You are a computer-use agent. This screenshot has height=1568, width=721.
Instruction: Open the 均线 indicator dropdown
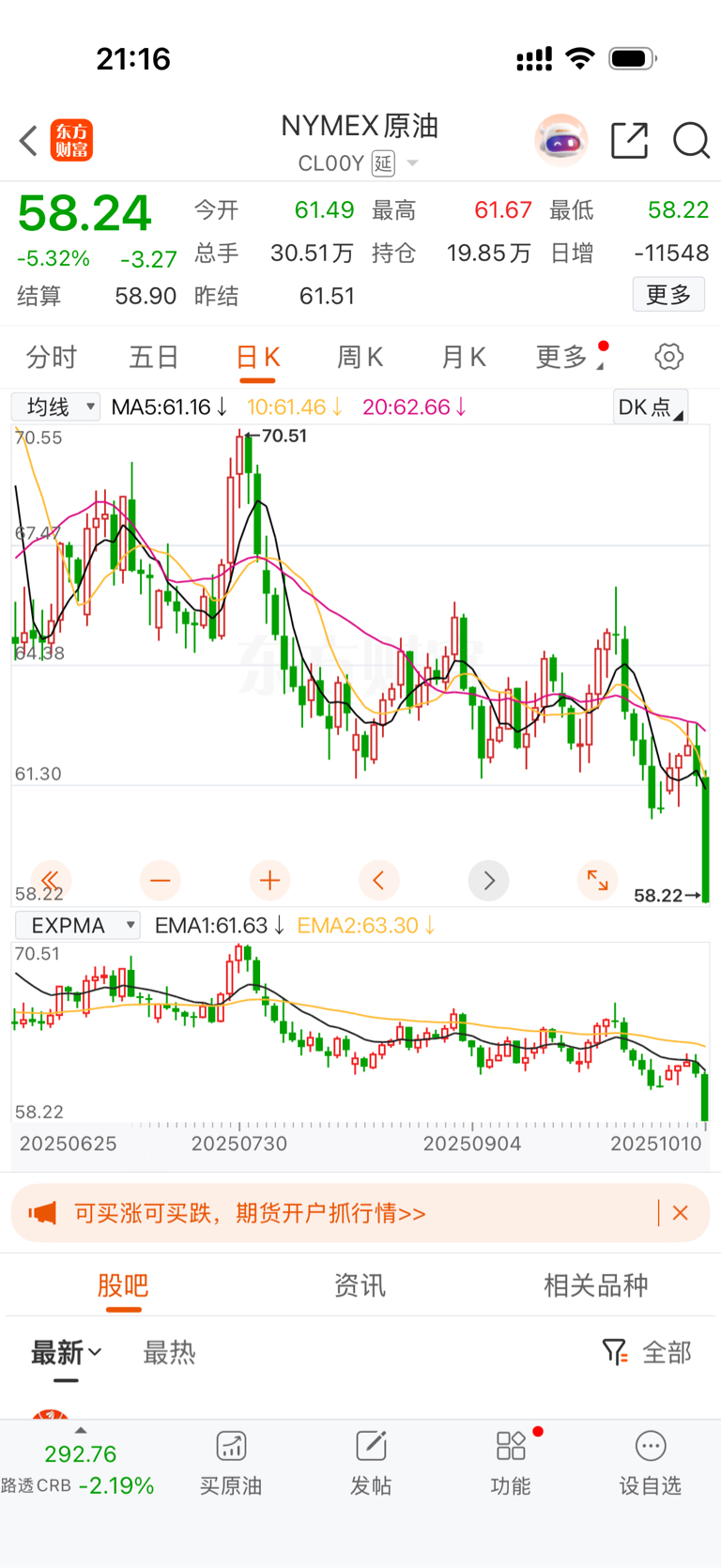(x=55, y=407)
